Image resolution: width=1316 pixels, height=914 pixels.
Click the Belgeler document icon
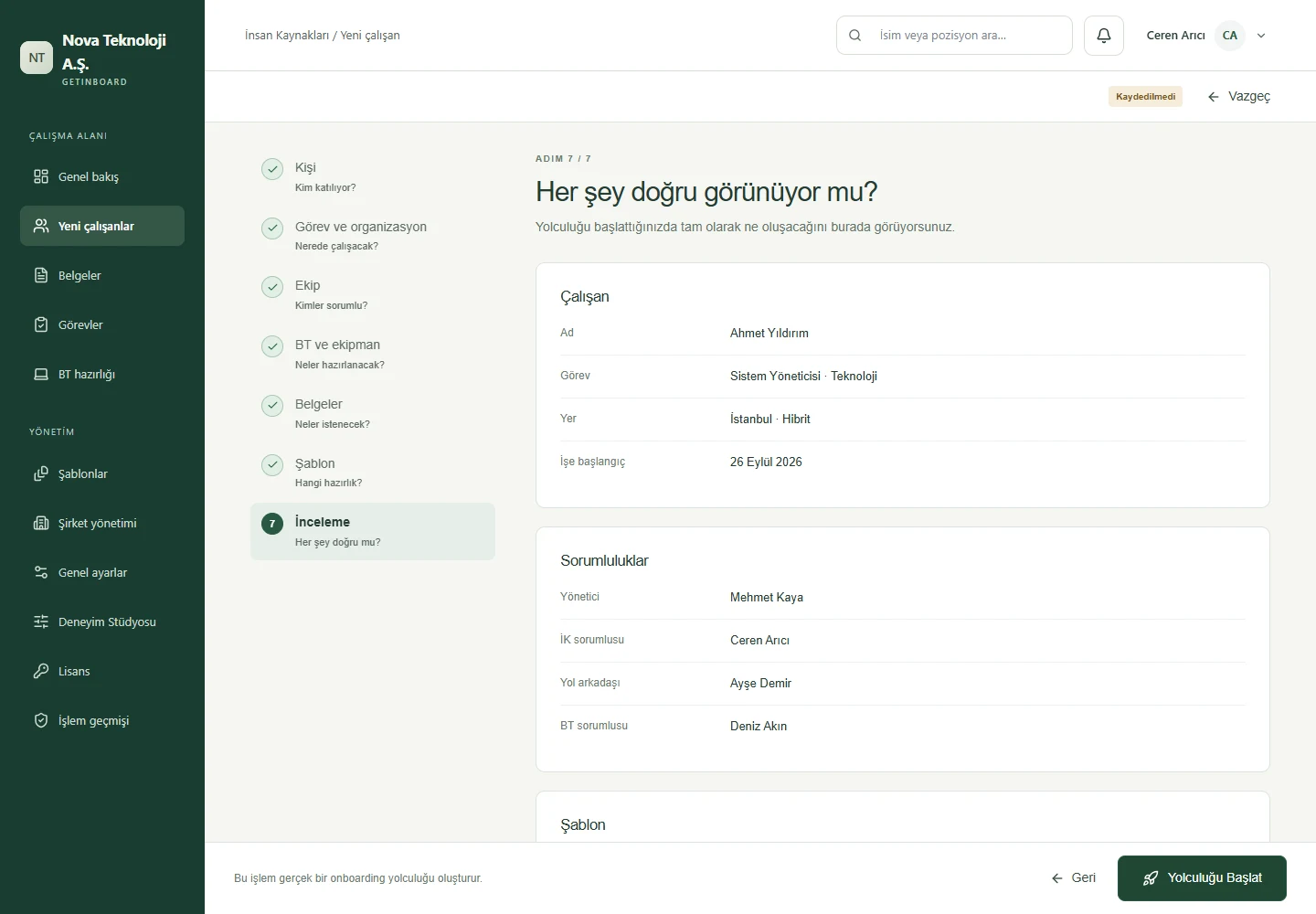tap(41, 275)
